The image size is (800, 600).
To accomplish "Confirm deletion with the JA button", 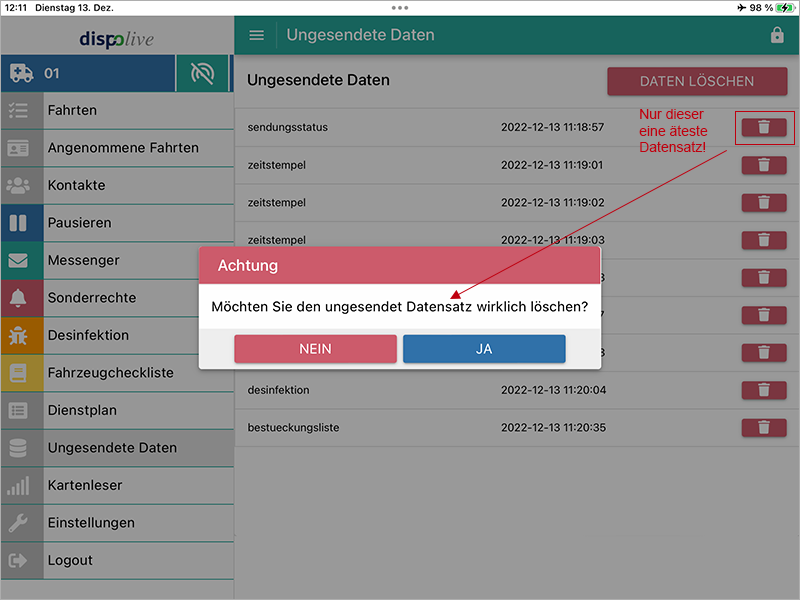I will point(484,349).
